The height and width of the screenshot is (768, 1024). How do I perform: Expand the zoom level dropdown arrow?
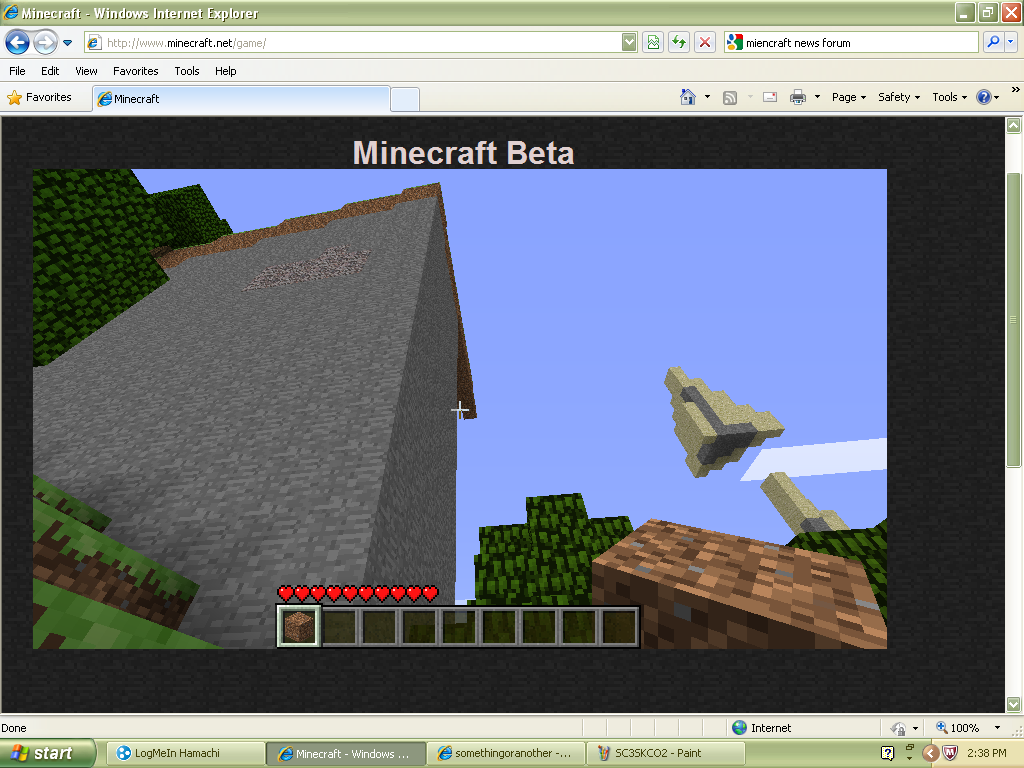997,728
